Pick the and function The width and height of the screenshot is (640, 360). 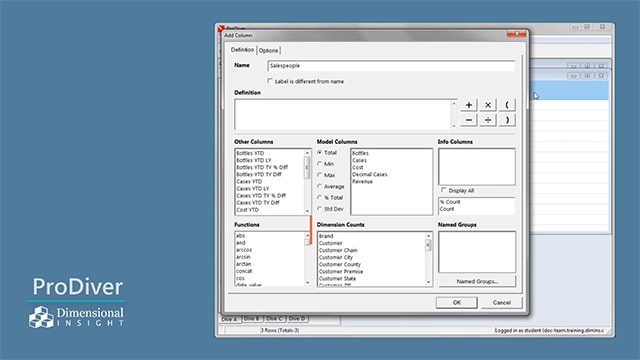point(240,242)
